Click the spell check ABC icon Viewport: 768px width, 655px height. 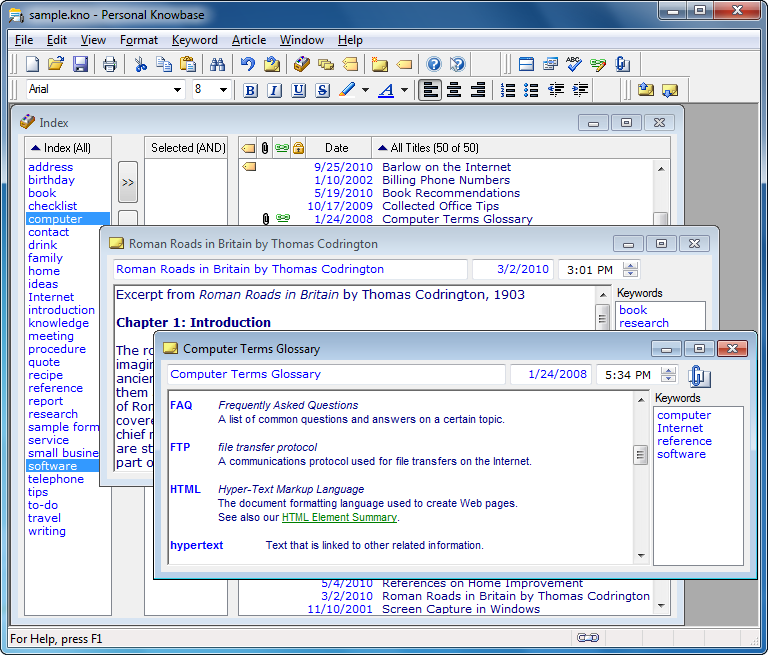573,65
